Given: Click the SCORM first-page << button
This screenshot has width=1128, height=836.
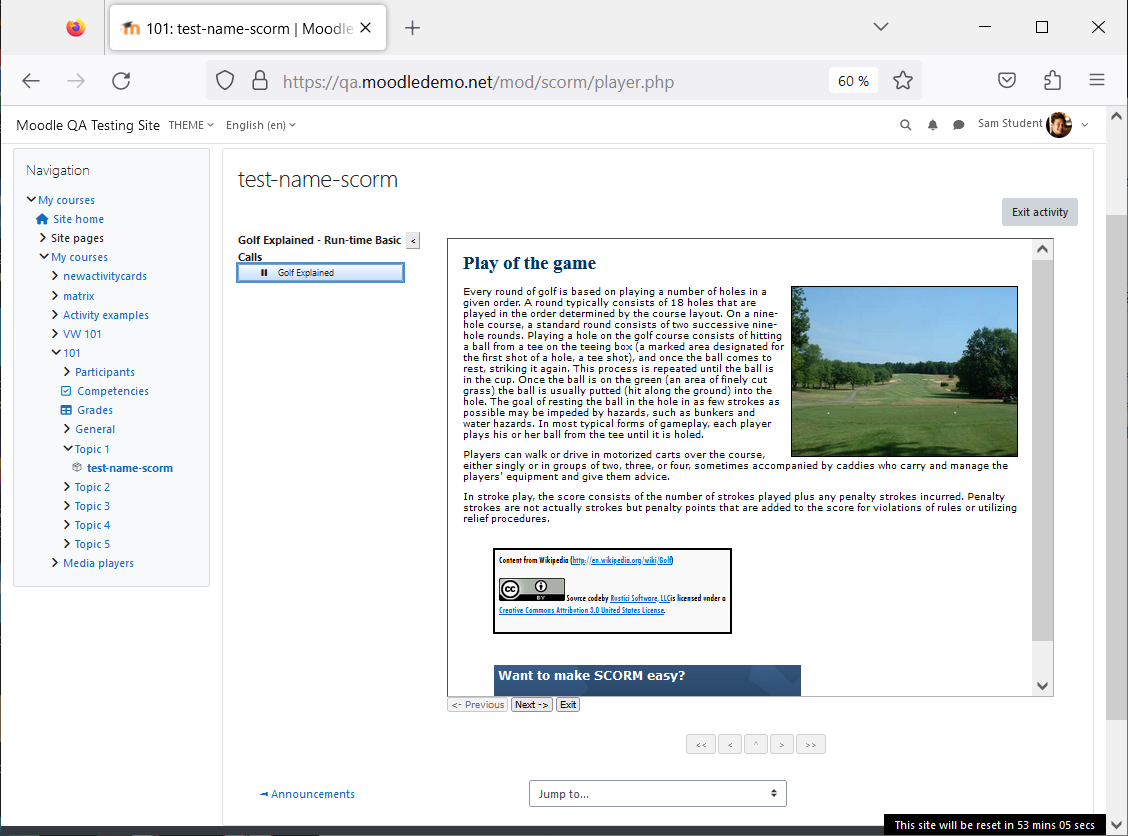Looking at the screenshot, I should coord(701,745).
